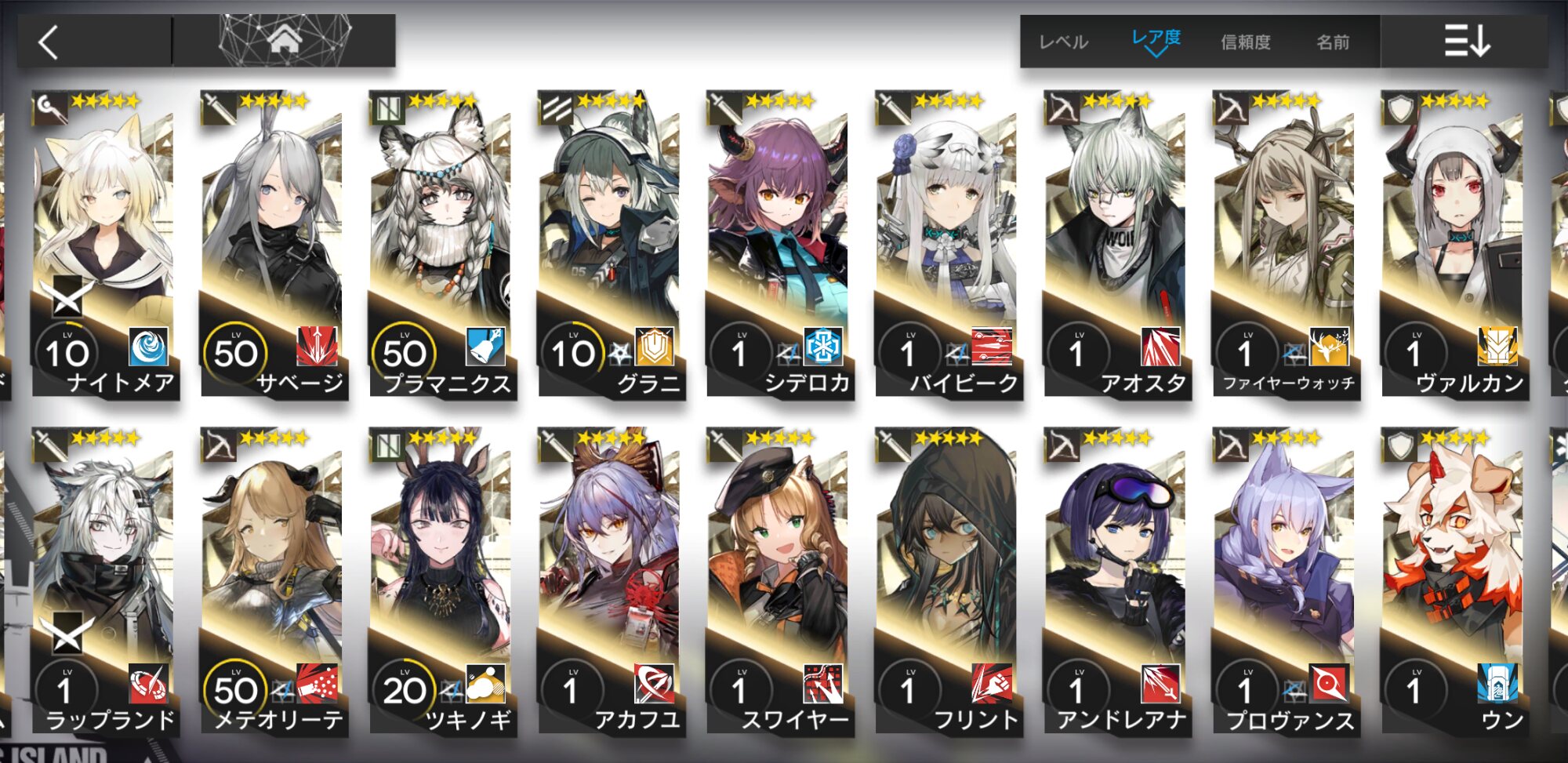This screenshot has width=1568, height=763.
Task: Expand the レア度 chevron indicator
Action: 1156,53
